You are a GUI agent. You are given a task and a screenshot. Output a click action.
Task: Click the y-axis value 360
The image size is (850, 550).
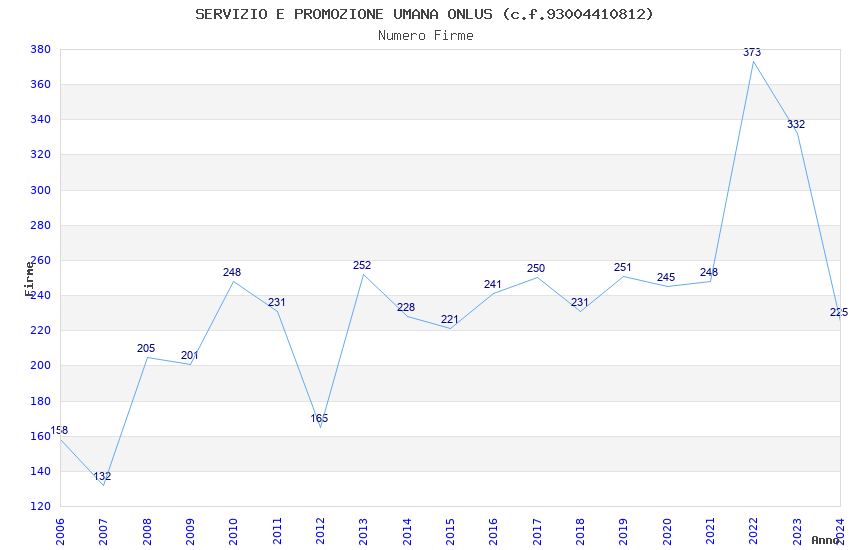(x=41, y=85)
